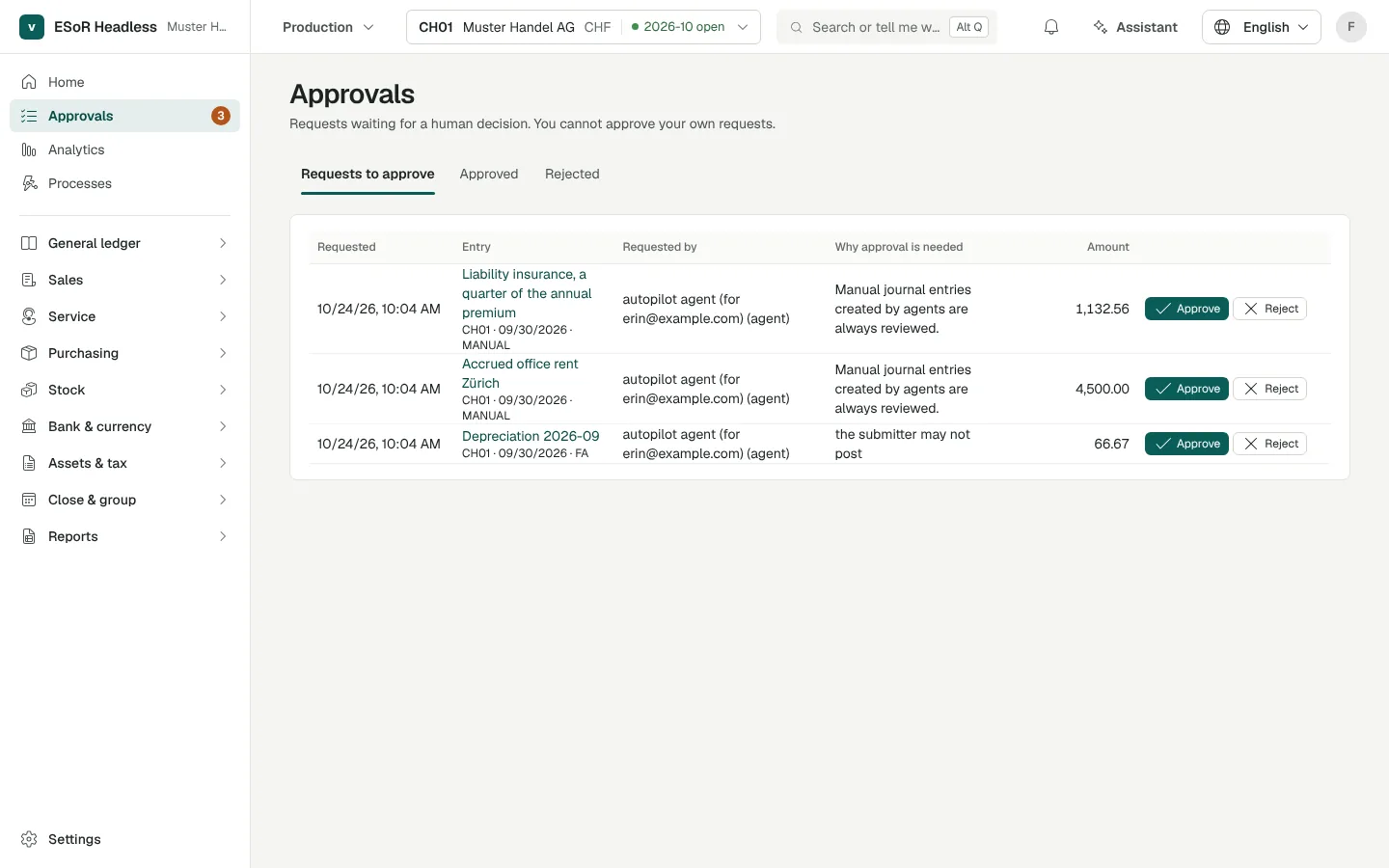Expand the General ledger section
The width and height of the screenshot is (1389, 868).
[124, 243]
